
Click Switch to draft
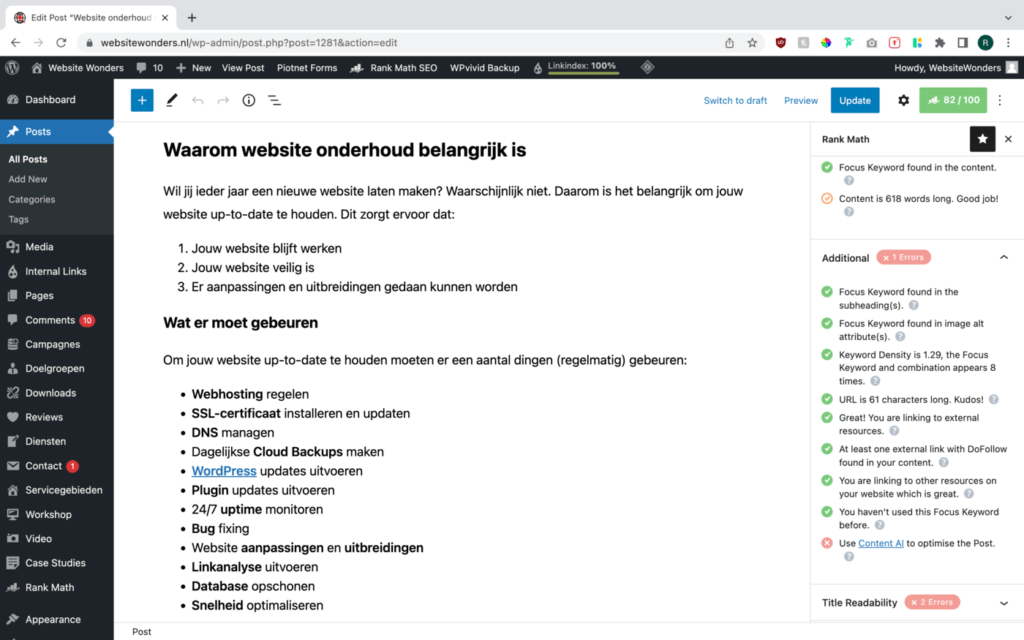click(737, 100)
